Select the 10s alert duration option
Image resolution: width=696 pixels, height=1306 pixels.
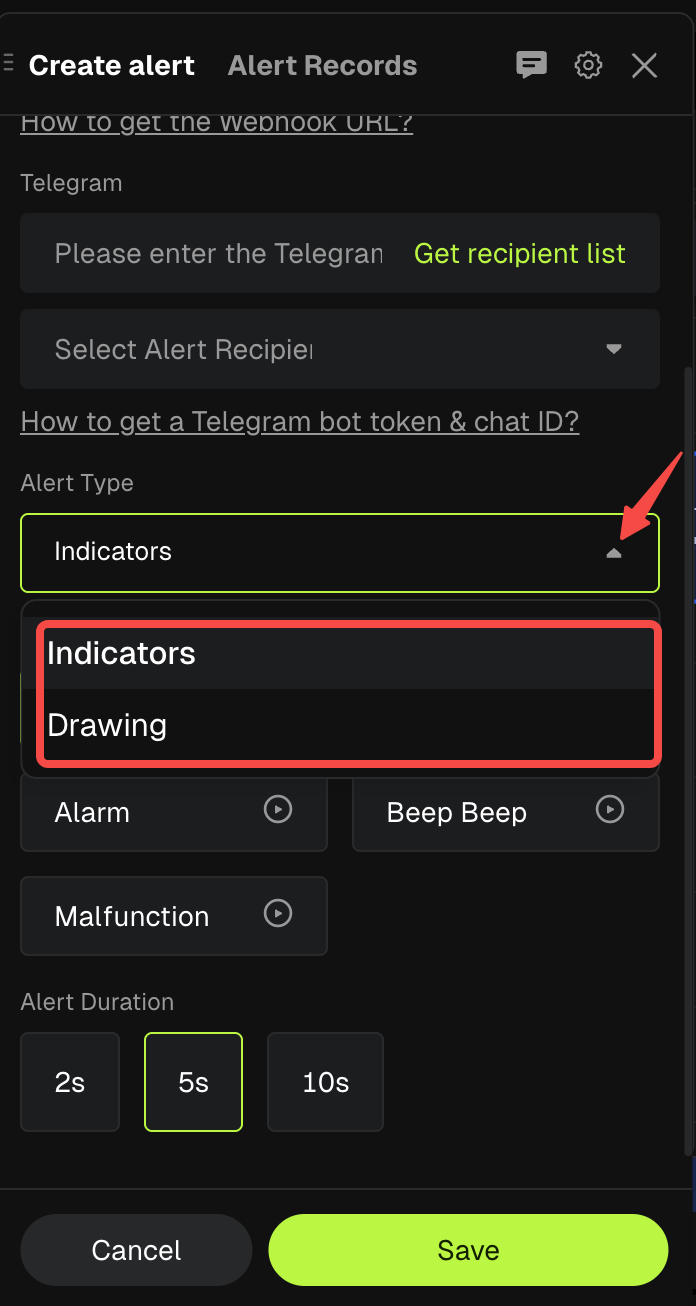325,1081
